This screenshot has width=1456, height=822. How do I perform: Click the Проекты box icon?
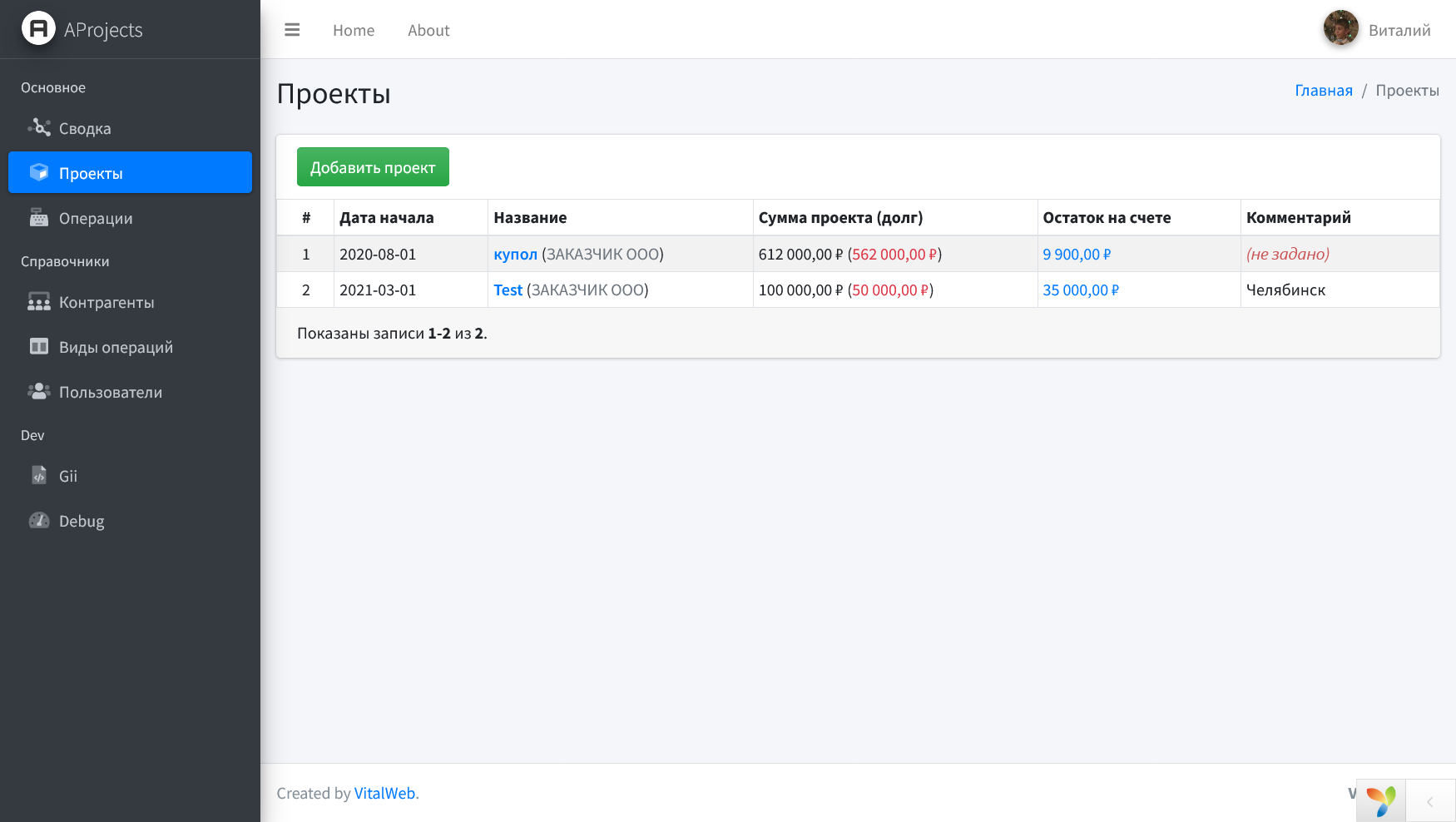tap(39, 172)
